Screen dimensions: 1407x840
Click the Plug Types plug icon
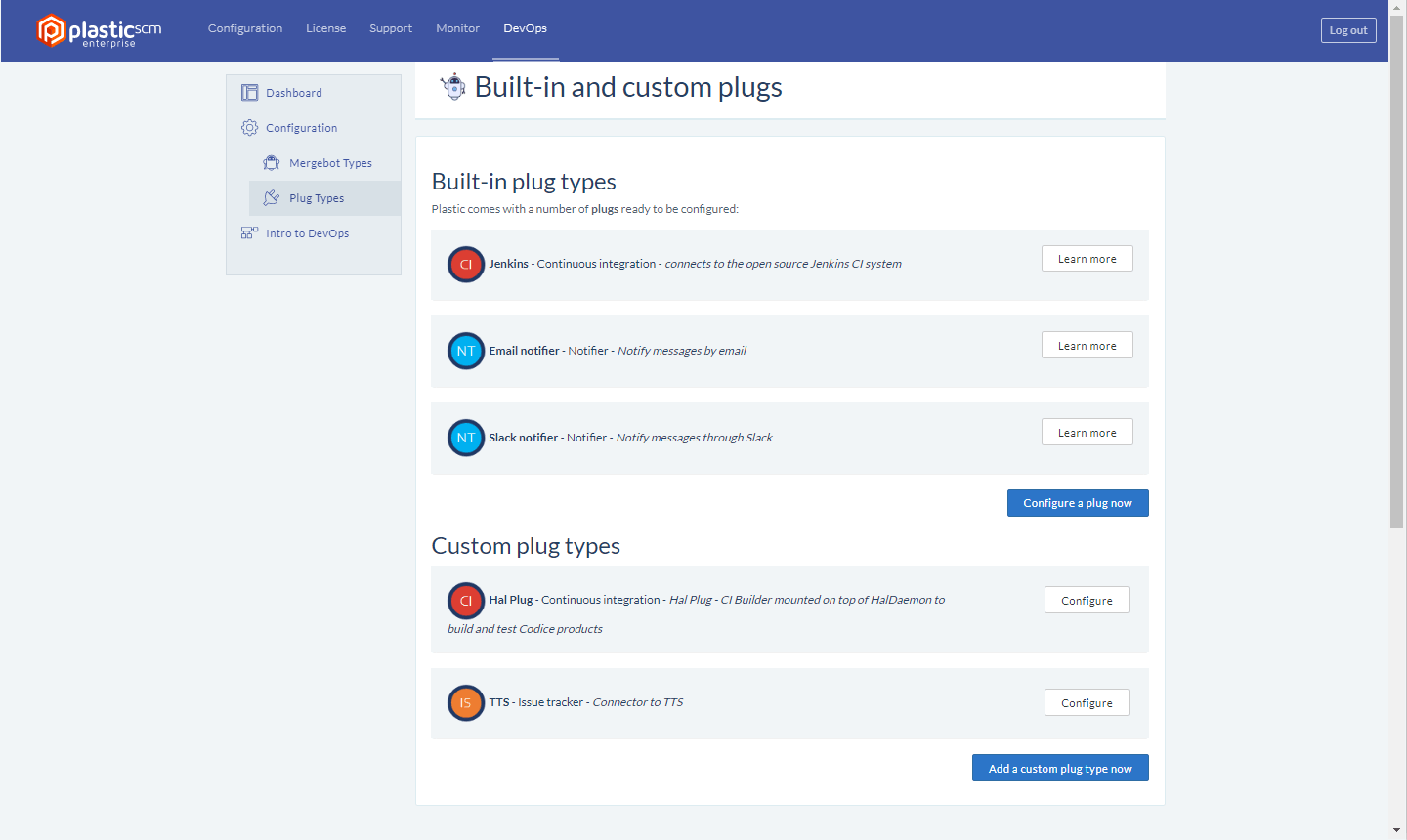[x=272, y=198]
